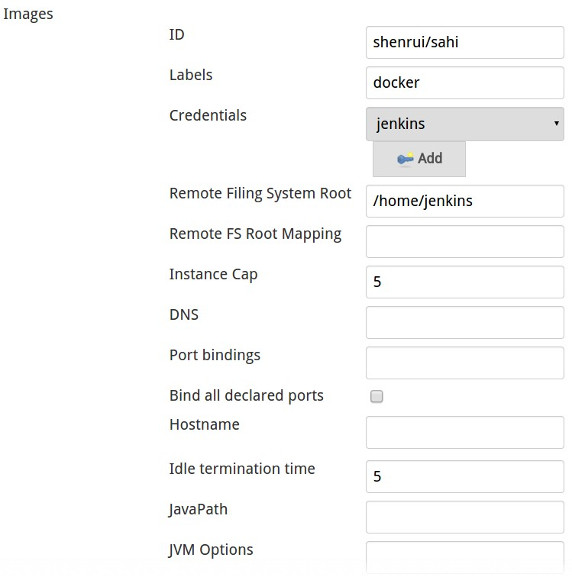Focus the ID field with shenrui/sahi

(465, 42)
